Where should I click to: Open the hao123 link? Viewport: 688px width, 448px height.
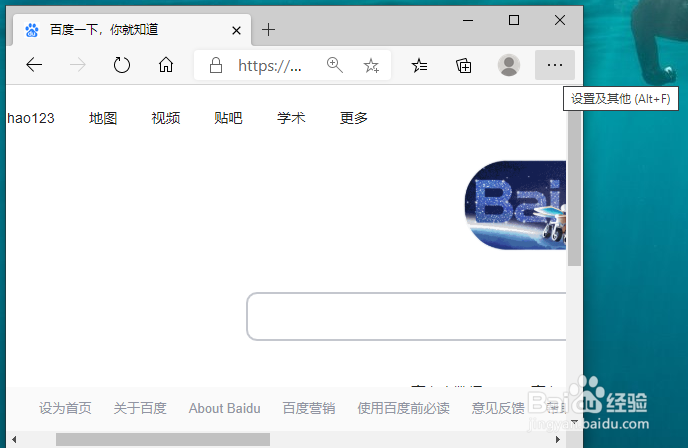pos(31,118)
